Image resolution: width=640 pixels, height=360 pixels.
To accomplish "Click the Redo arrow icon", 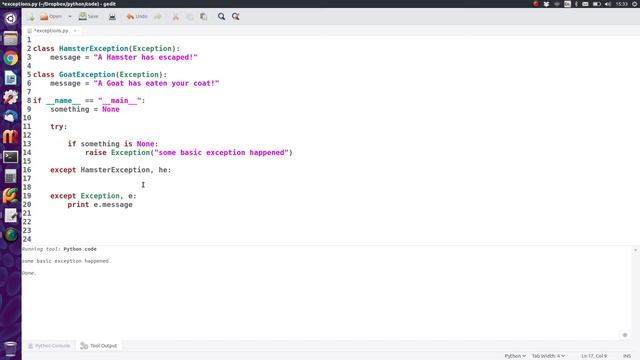I will pos(158,17).
